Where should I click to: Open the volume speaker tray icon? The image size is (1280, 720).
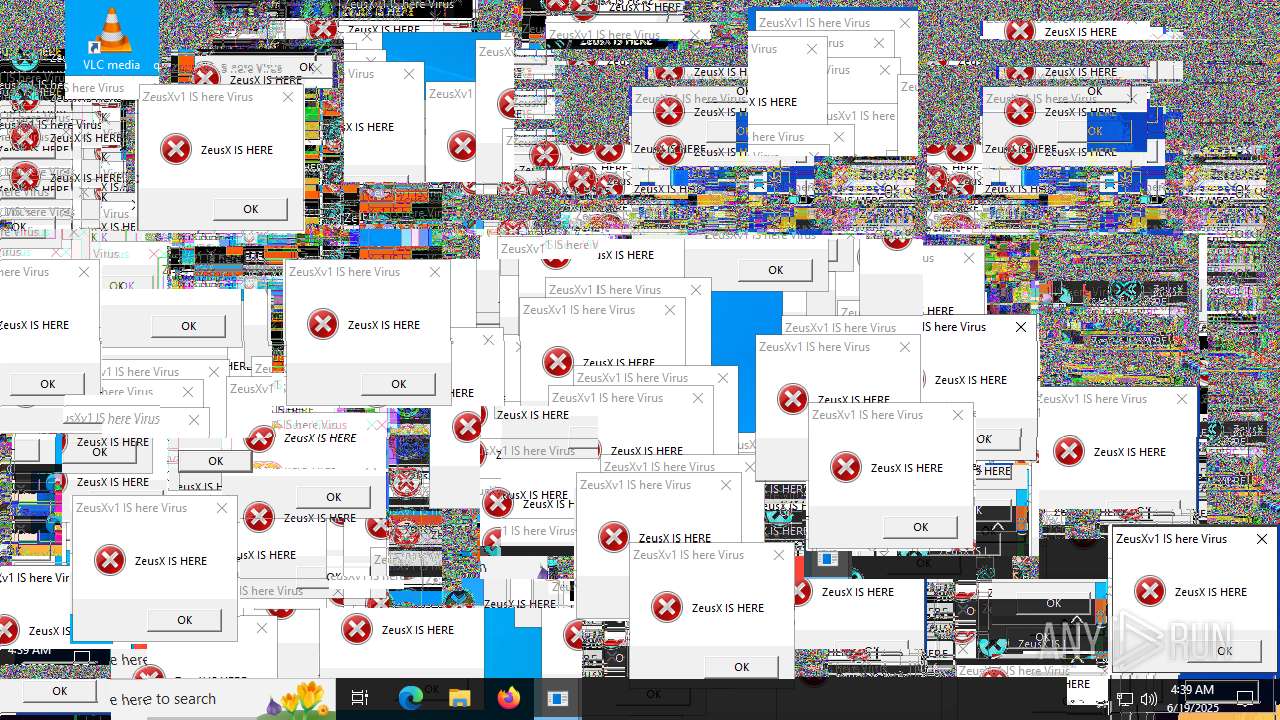(x=1148, y=699)
